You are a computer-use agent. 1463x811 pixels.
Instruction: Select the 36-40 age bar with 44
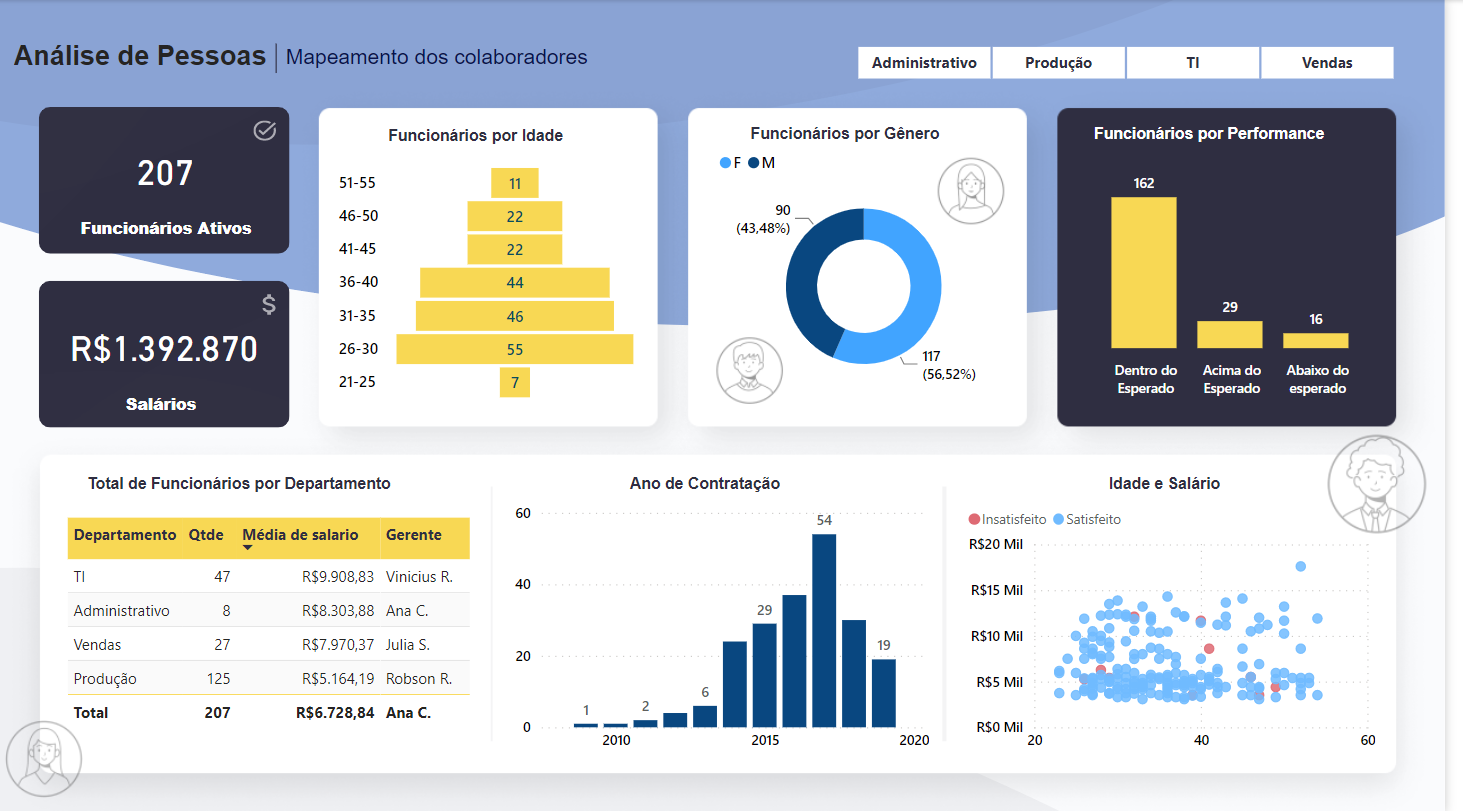point(515,283)
